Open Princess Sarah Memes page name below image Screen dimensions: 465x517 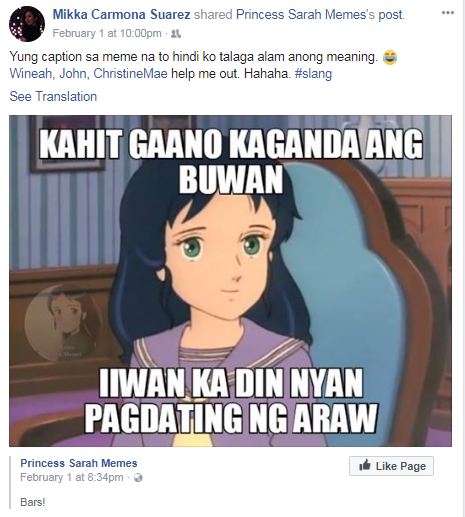[x=79, y=463]
